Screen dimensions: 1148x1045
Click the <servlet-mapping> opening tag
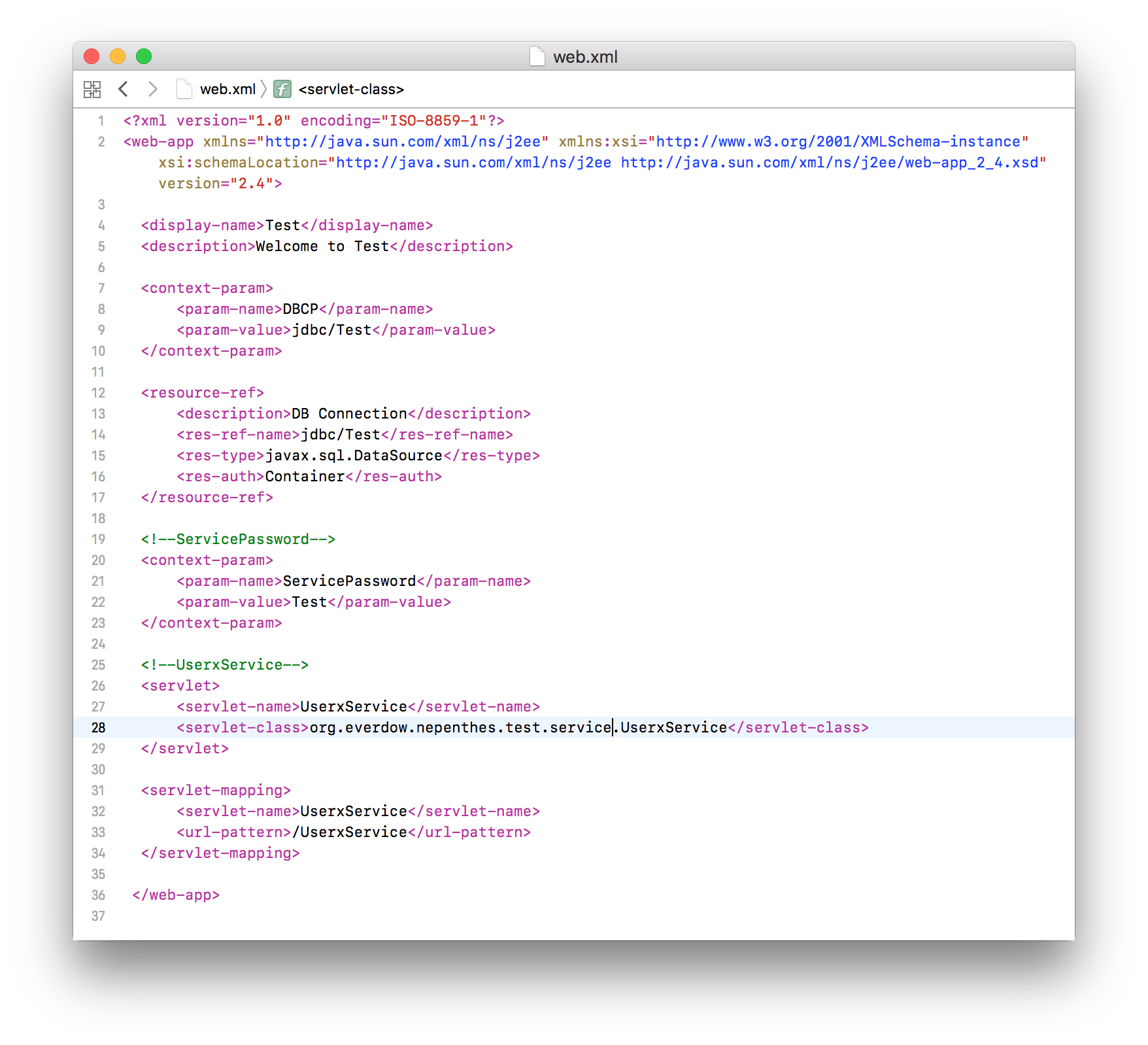(216, 791)
